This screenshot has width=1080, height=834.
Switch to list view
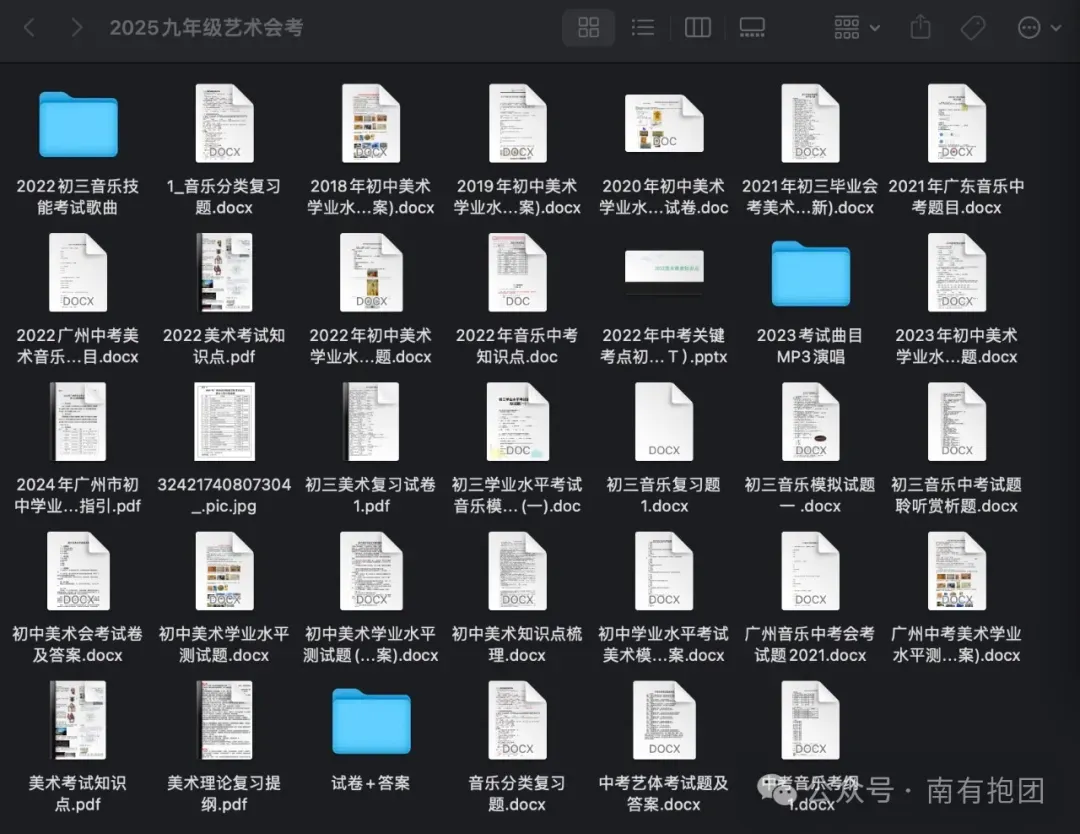pyautogui.click(x=643, y=28)
